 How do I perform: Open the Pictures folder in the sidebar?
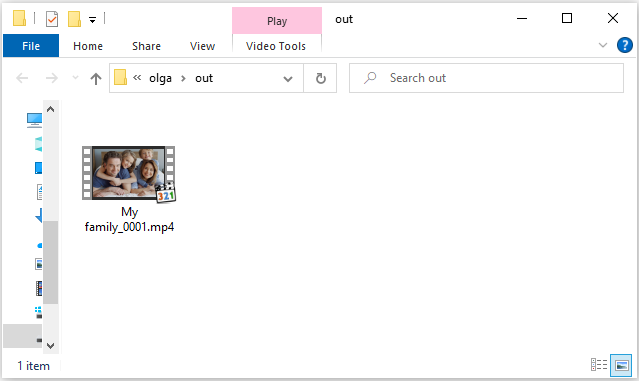pos(39,264)
